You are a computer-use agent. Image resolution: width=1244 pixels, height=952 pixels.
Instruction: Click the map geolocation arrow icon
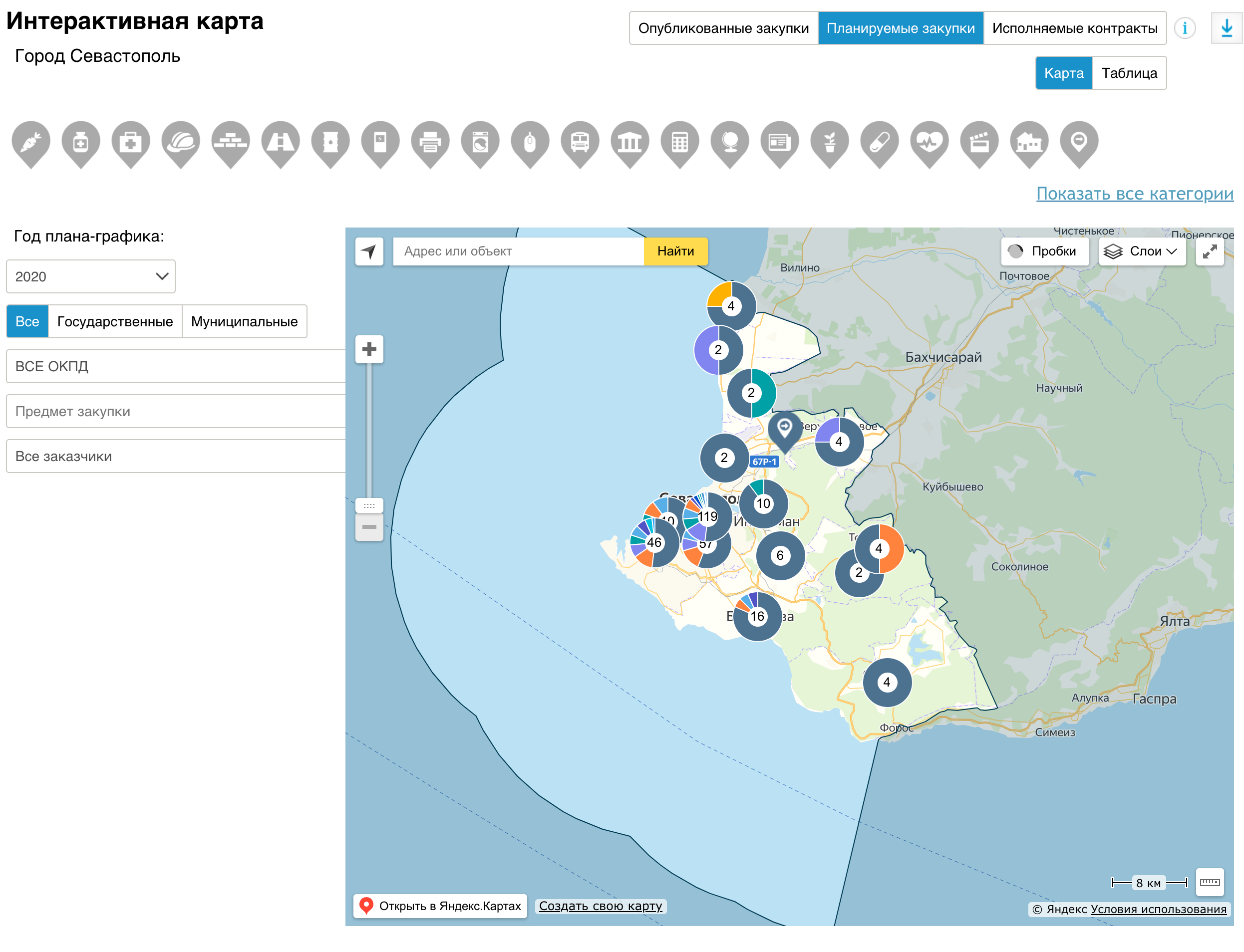369,251
